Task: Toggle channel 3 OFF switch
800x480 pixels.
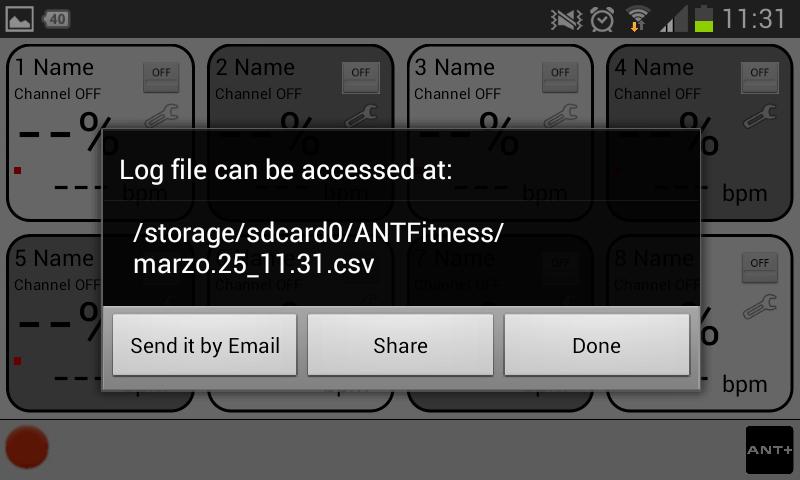Action: pyautogui.click(x=560, y=78)
